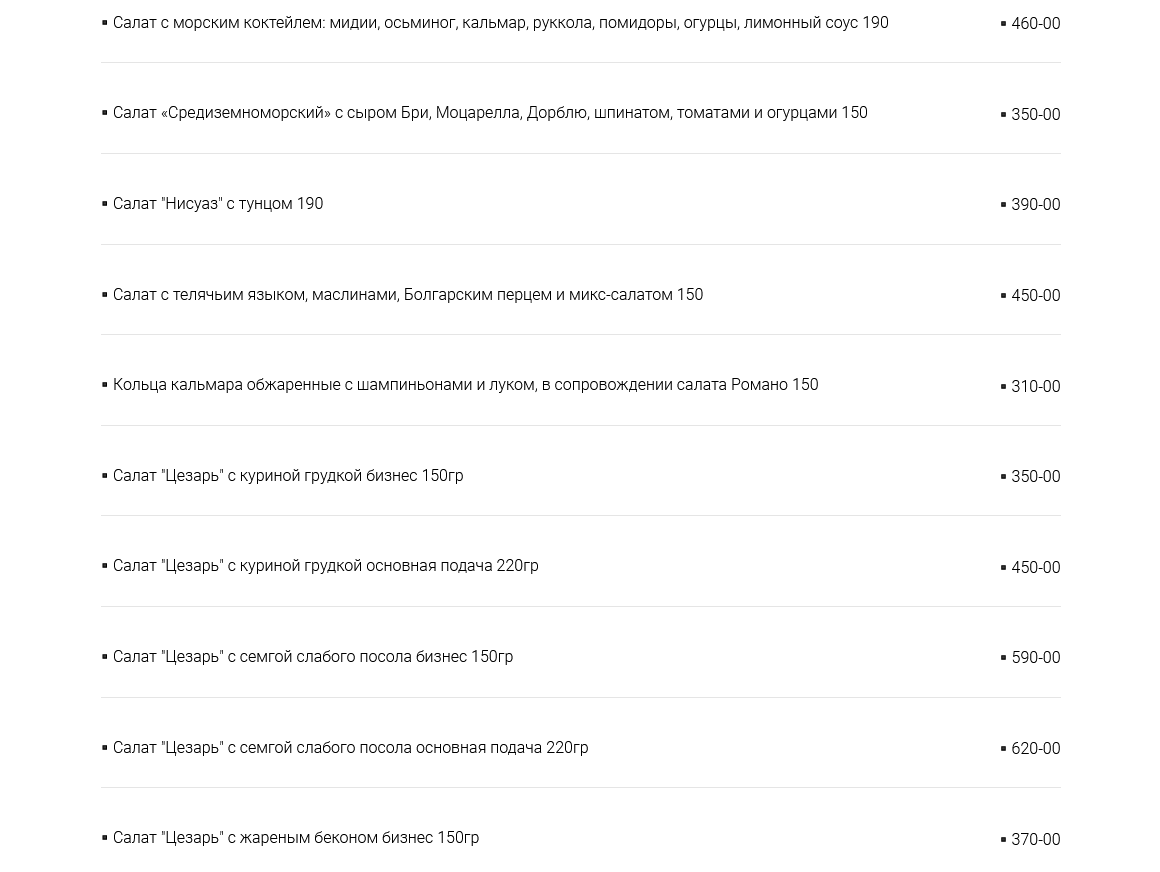Viewport: 1160px width, 872px height.
Task: Click the 390-00 price
Action: pos(1035,205)
